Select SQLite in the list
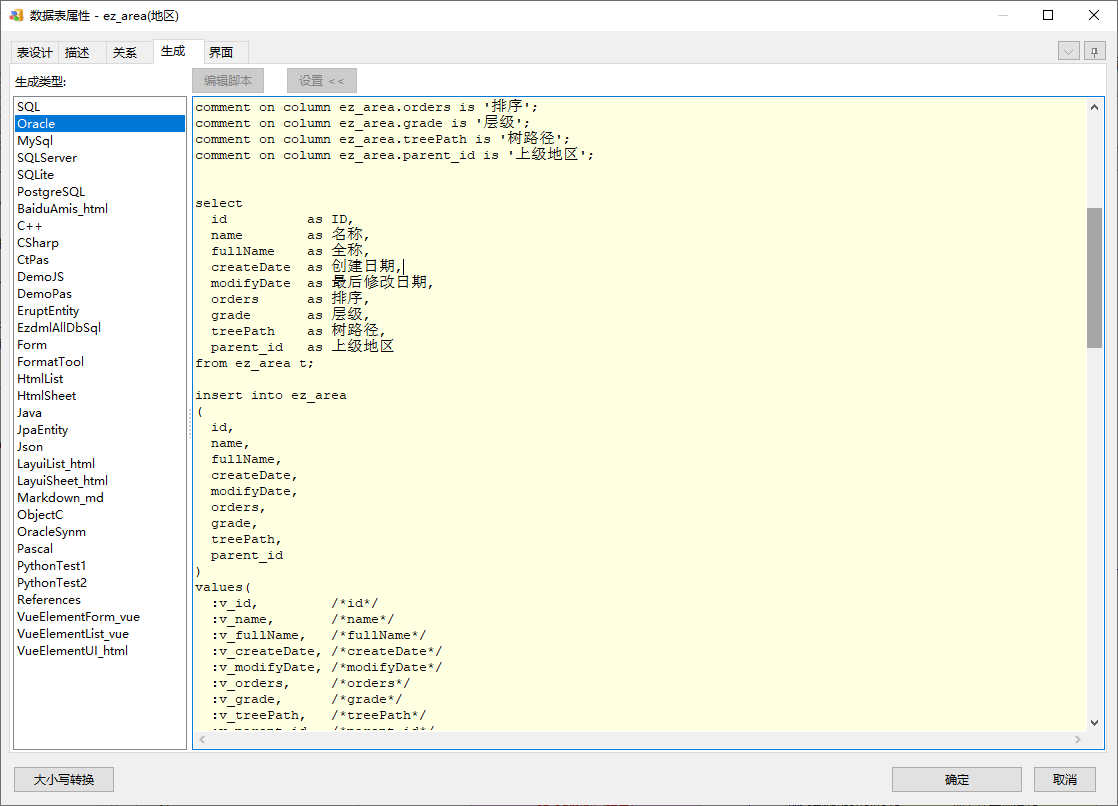Screen dimensions: 1118x806 (x=100, y=175)
